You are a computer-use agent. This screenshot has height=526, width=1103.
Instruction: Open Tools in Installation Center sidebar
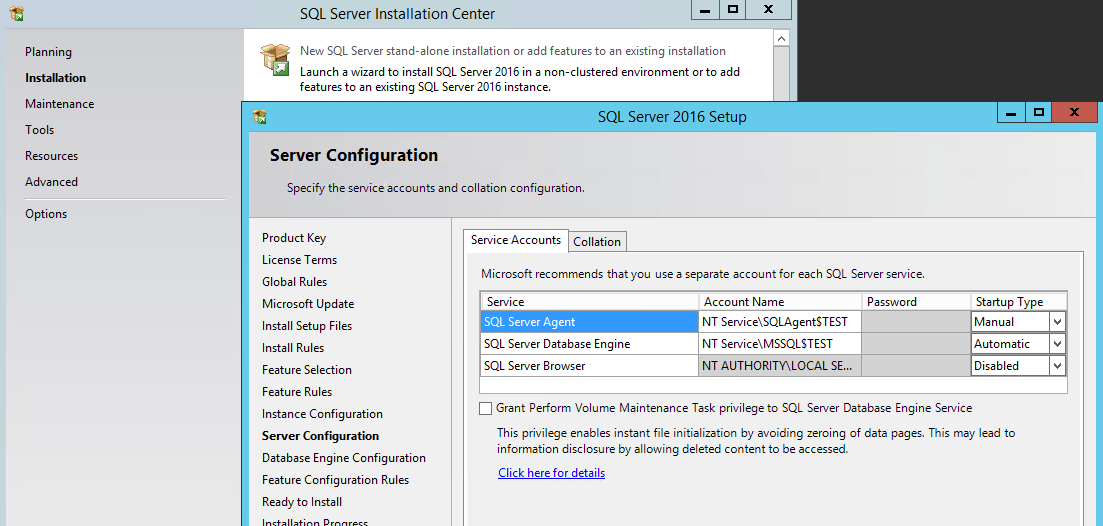39,130
